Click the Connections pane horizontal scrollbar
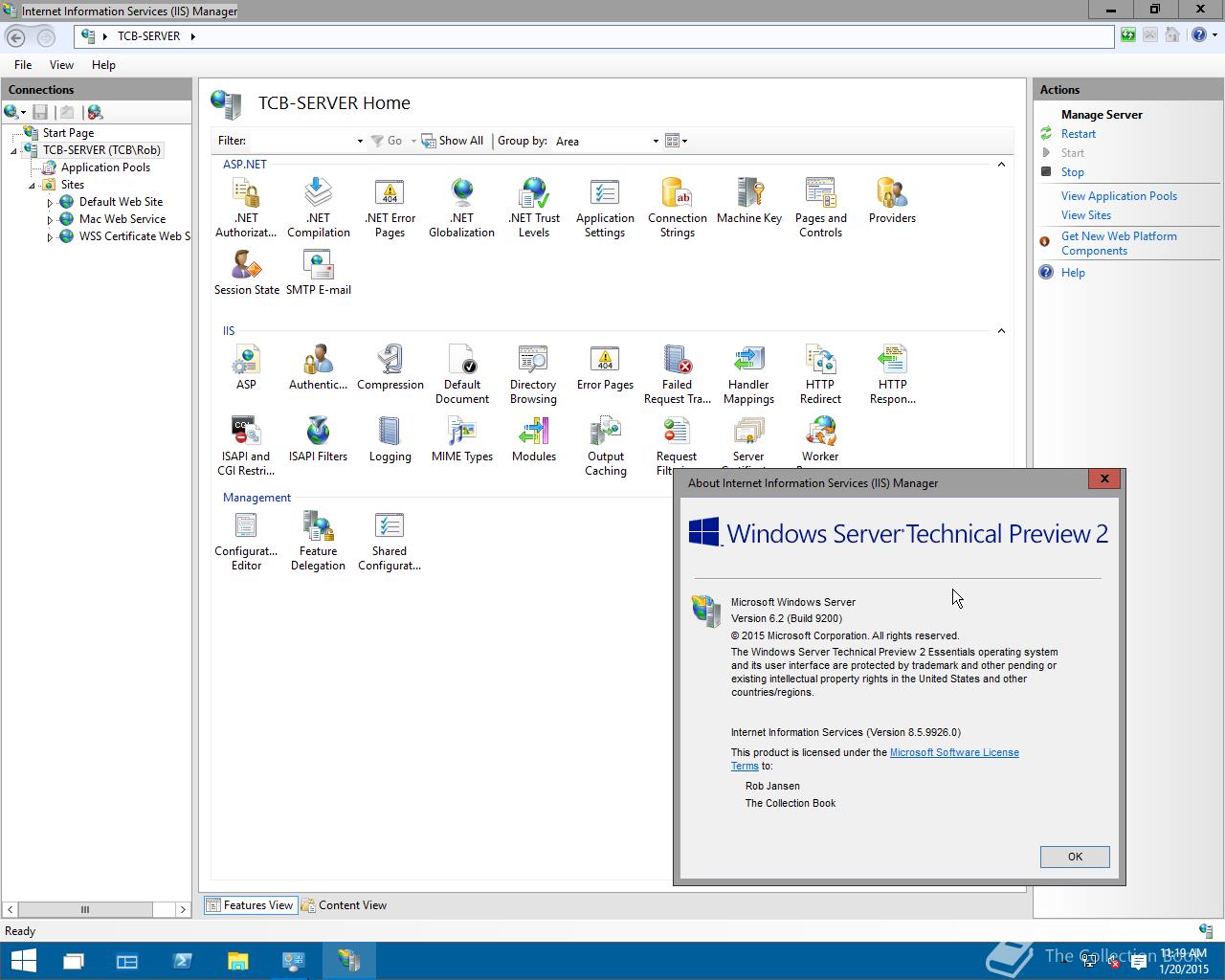Image resolution: width=1225 pixels, height=980 pixels. coord(96,909)
